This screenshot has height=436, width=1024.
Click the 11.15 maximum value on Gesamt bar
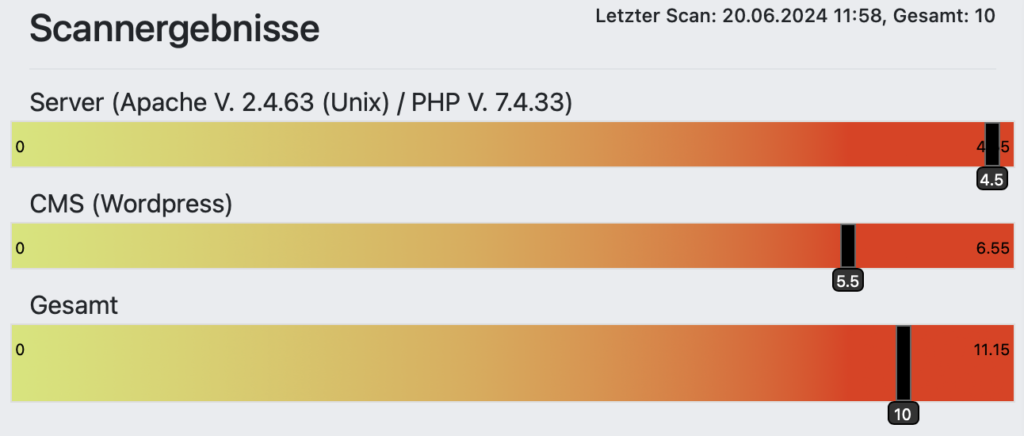(991, 350)
